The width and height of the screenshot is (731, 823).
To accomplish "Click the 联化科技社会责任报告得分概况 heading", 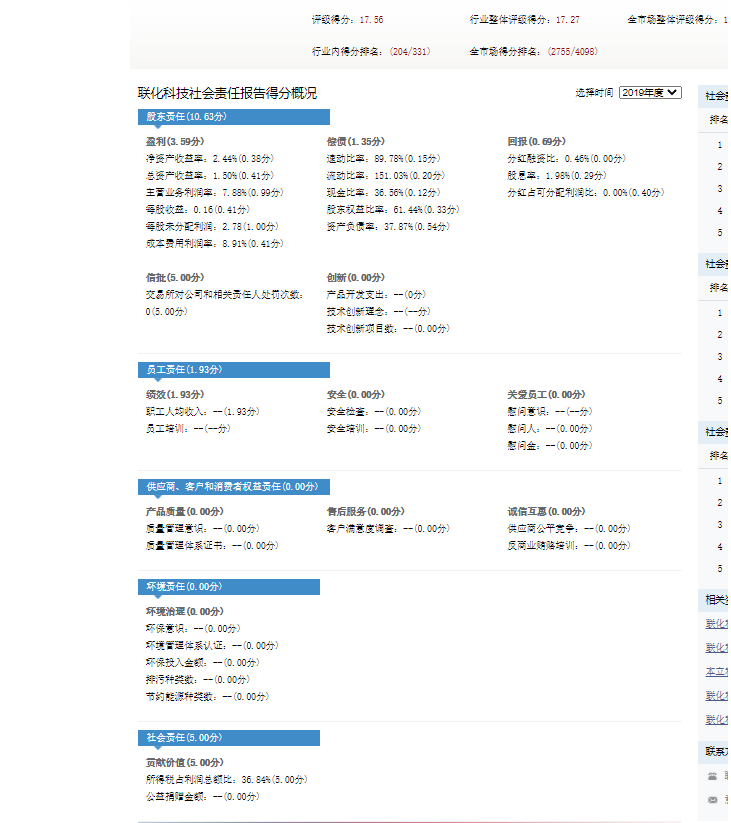I will (x=227, y=93).
